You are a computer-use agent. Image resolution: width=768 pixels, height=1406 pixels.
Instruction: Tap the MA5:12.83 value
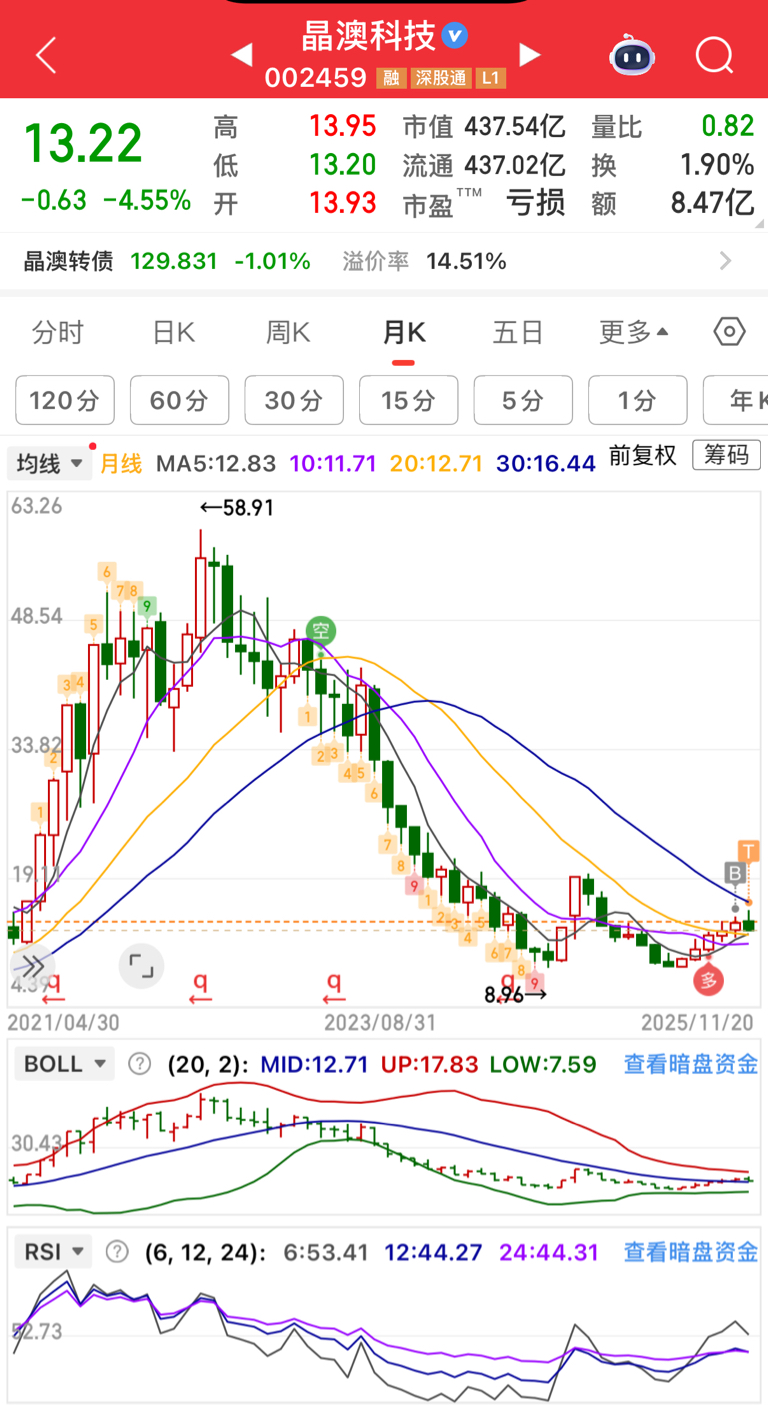click(x=215, y=464)
